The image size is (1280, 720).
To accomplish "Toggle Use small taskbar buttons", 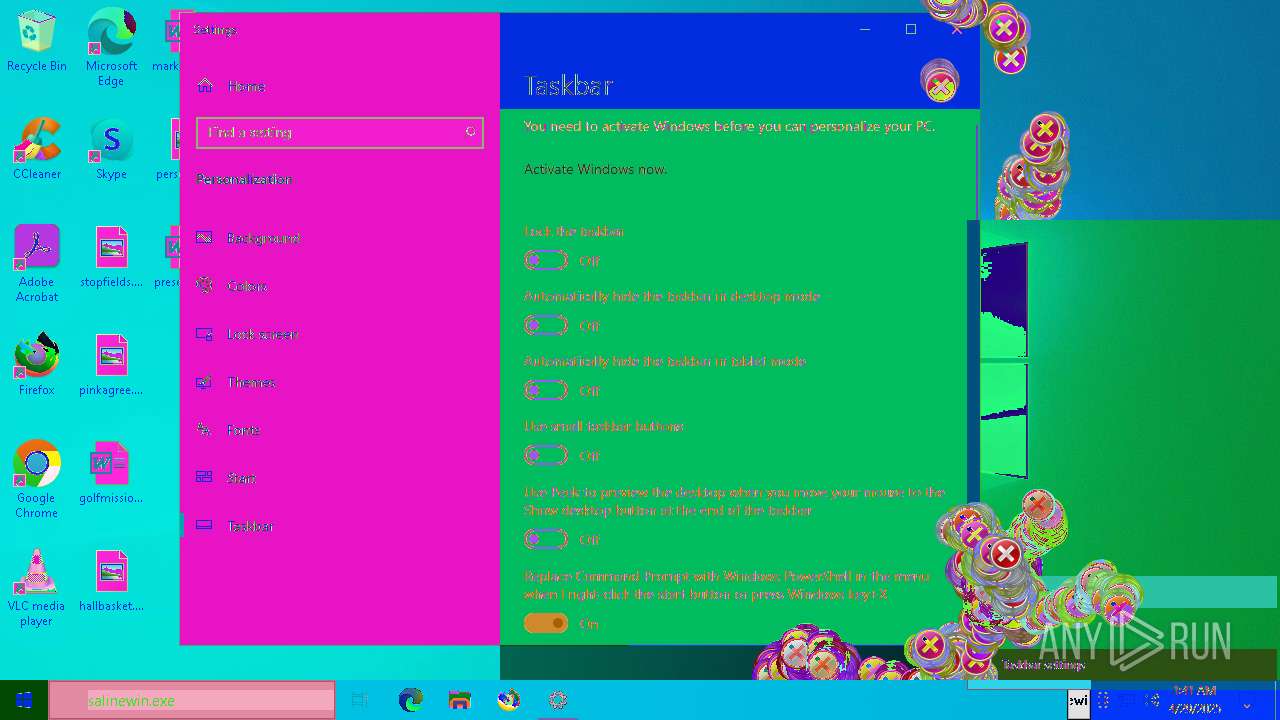I will click(546, 455).
